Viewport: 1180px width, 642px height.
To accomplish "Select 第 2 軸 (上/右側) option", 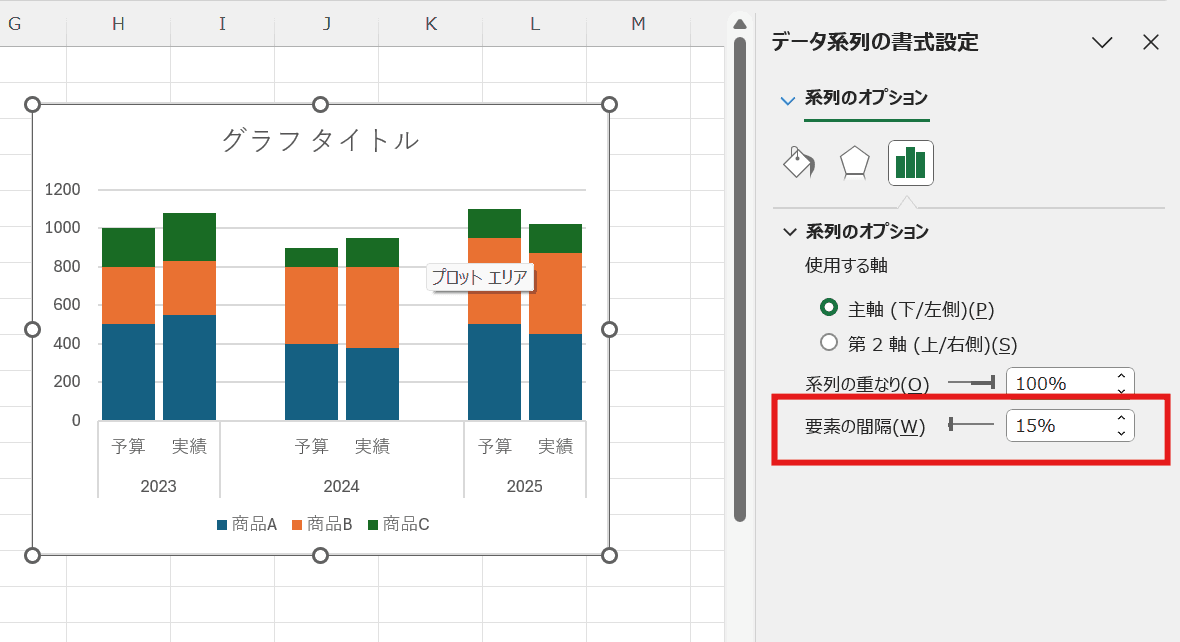I will [x=828, y=342].
